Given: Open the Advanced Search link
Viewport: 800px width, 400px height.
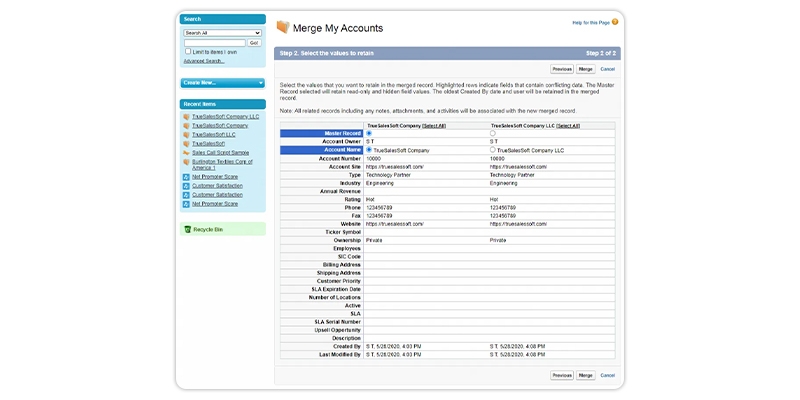Looking at the screenshot, I should point(203,61).
